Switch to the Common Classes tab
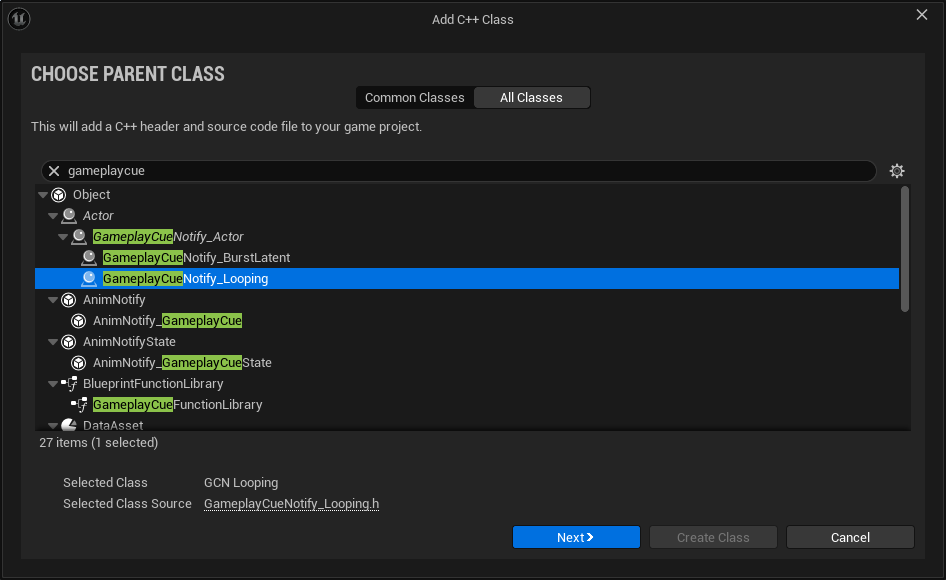This screenshot has width=946, height=580. [414, 97]
